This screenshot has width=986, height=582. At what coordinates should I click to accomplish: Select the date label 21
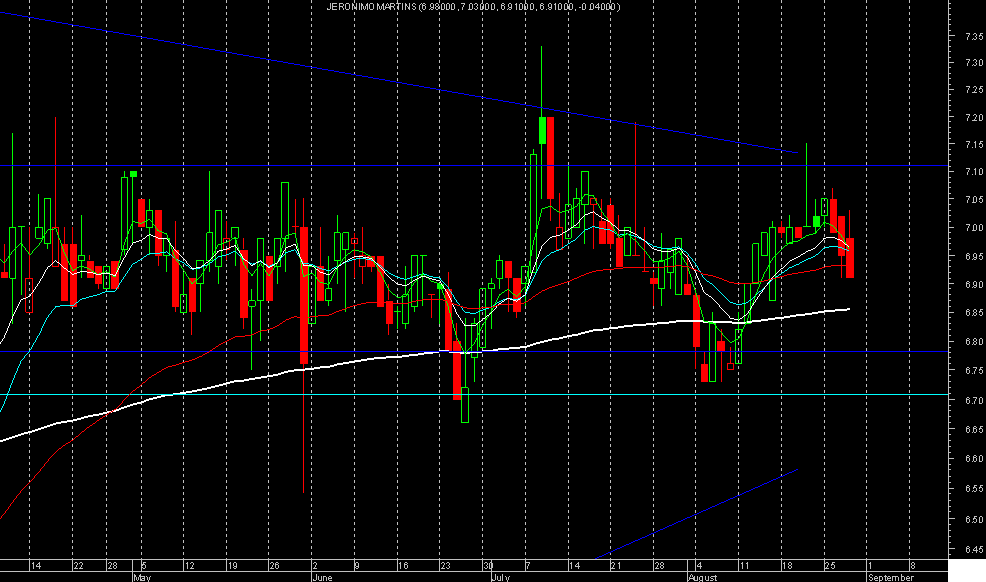pyautogui.click(x=616, y=566)
